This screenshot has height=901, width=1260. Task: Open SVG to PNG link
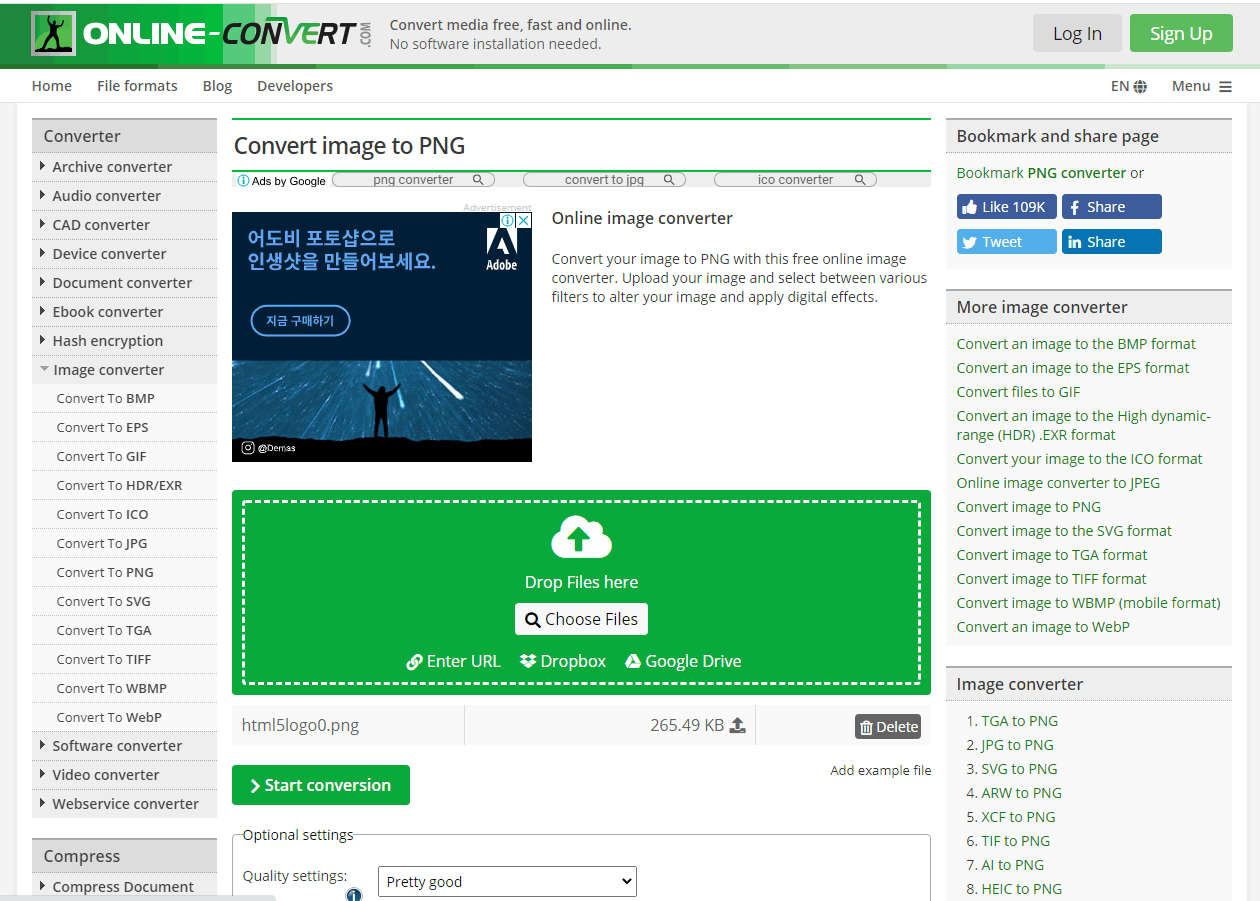coord(1019,769)
